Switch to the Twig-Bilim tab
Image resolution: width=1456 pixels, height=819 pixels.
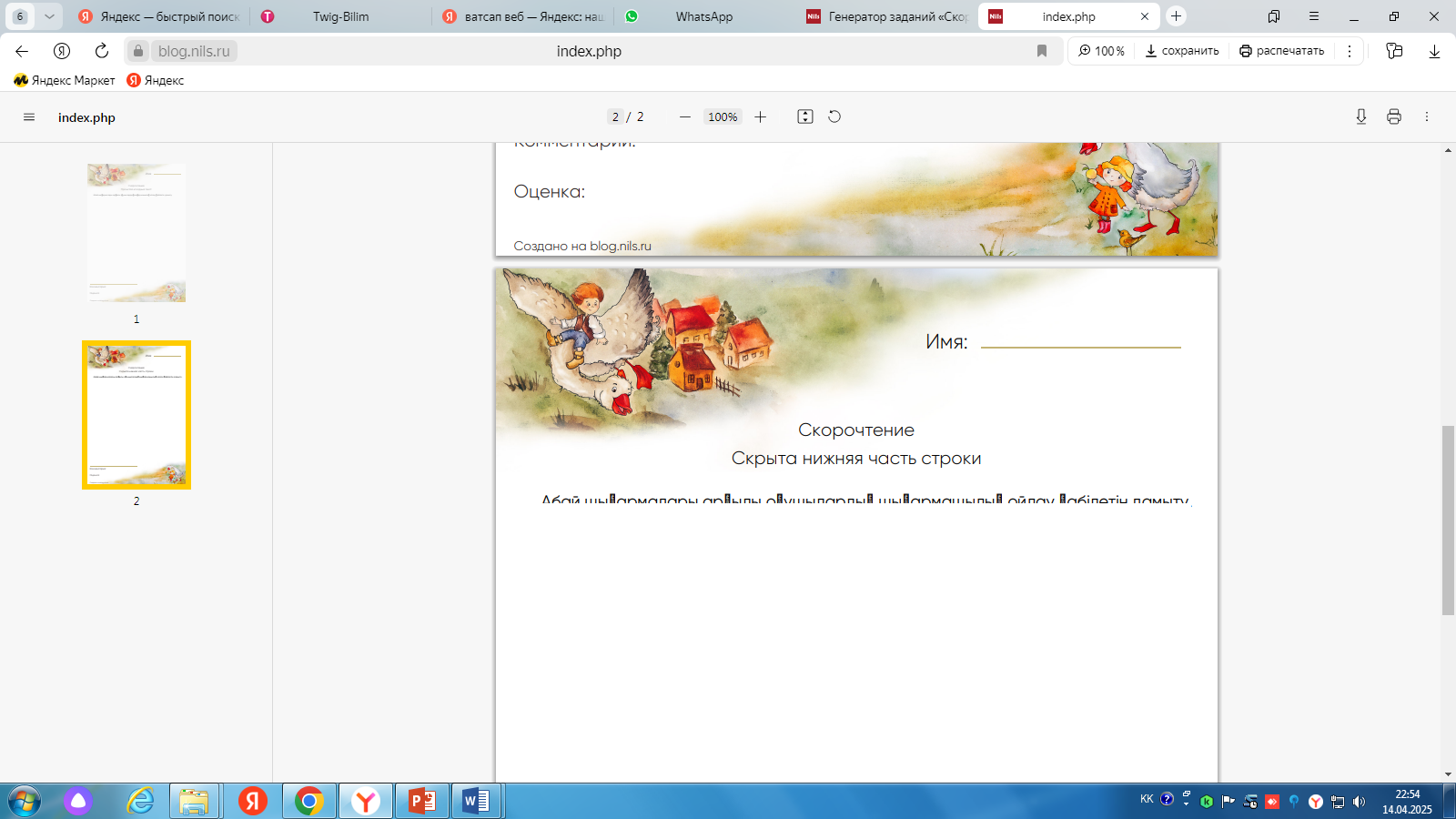click(x=341, y=16)
